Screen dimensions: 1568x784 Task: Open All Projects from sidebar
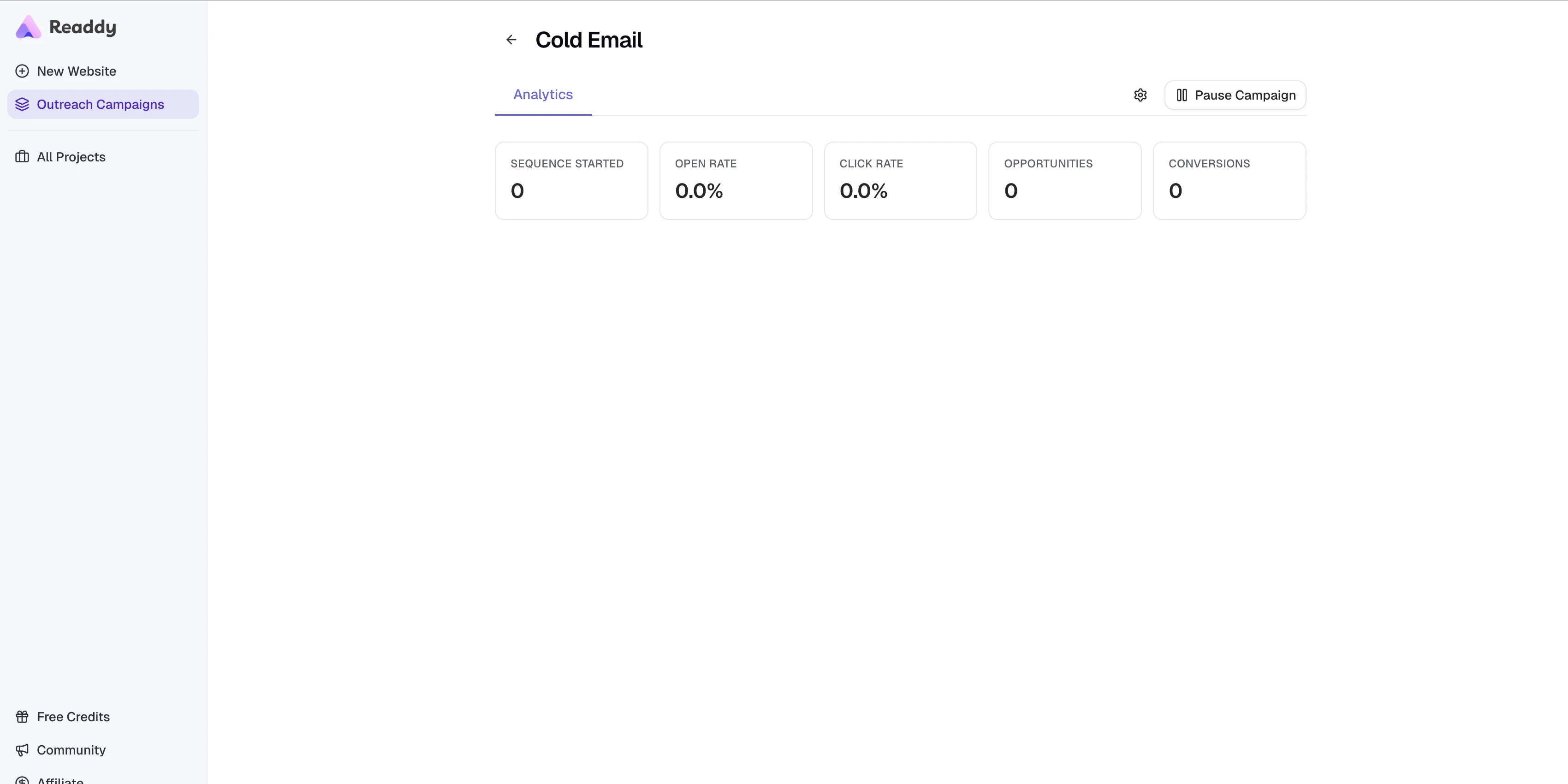71,157
